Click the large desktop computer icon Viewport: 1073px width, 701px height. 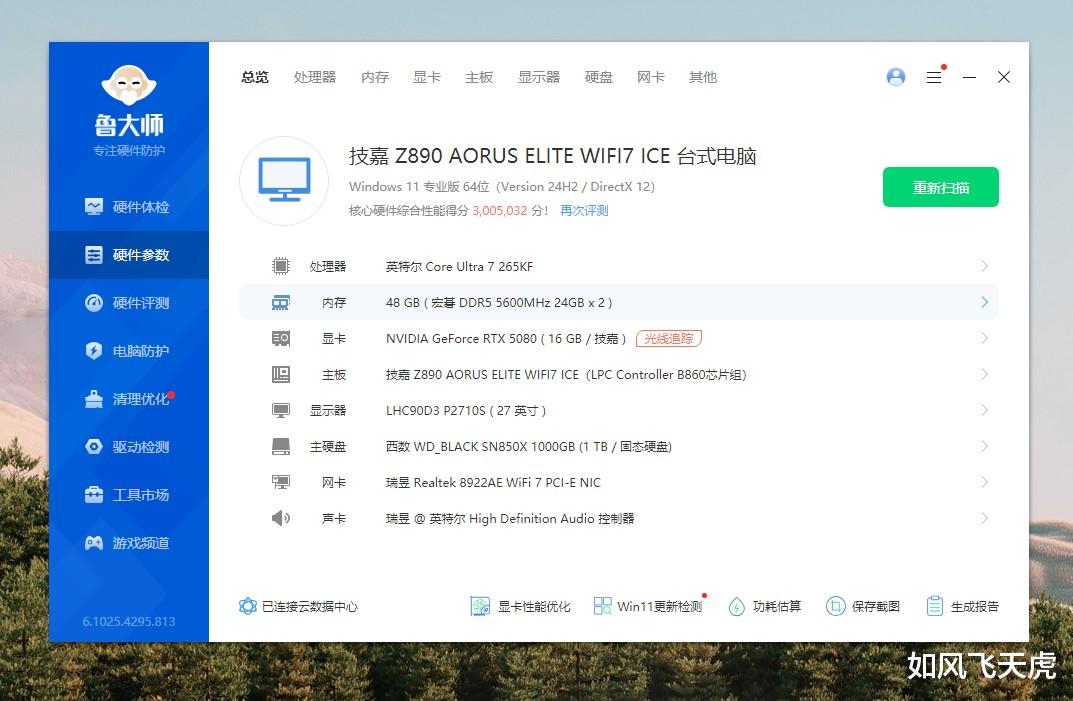(284, 181)
